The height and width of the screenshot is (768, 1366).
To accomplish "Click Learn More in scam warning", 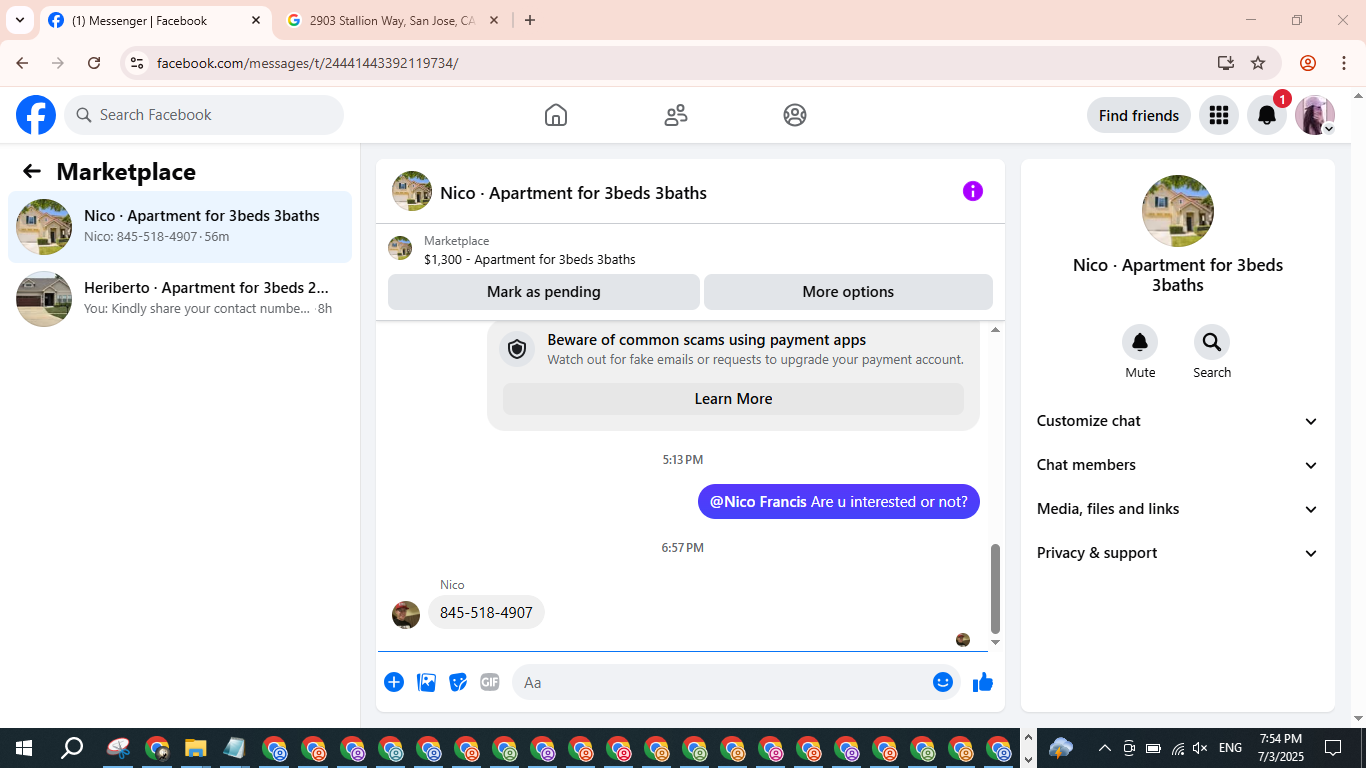I will (x=733, y=399).
